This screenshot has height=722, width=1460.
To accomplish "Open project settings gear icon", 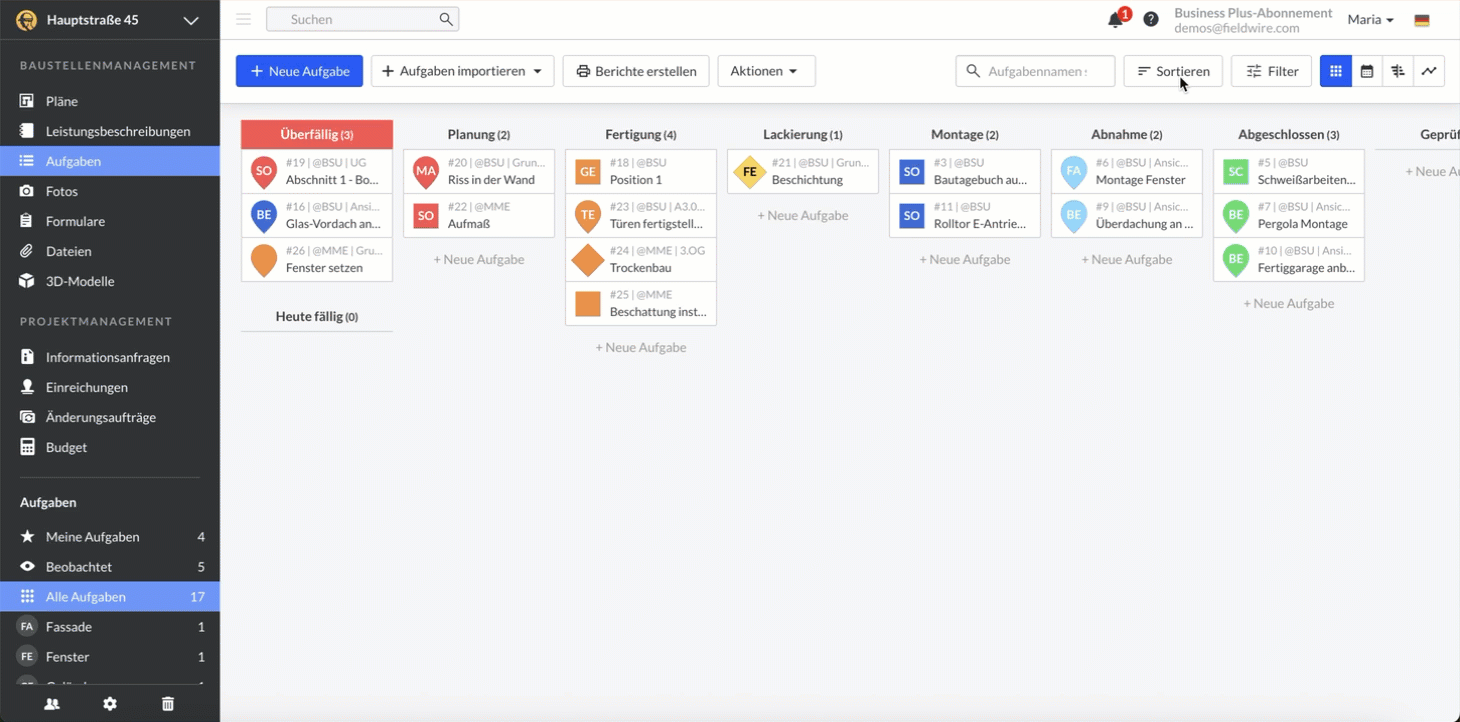I will click(110, 704).
